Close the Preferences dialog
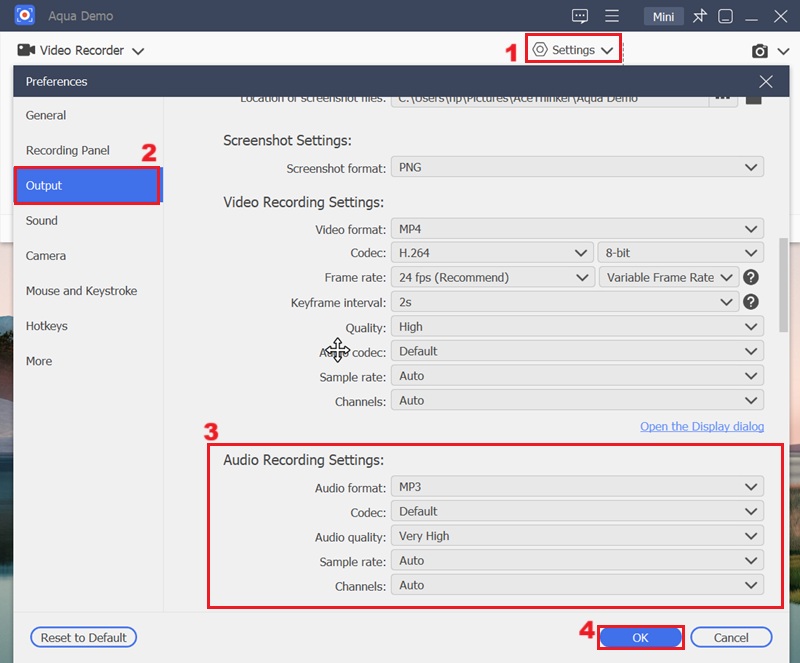 (765, 82)
